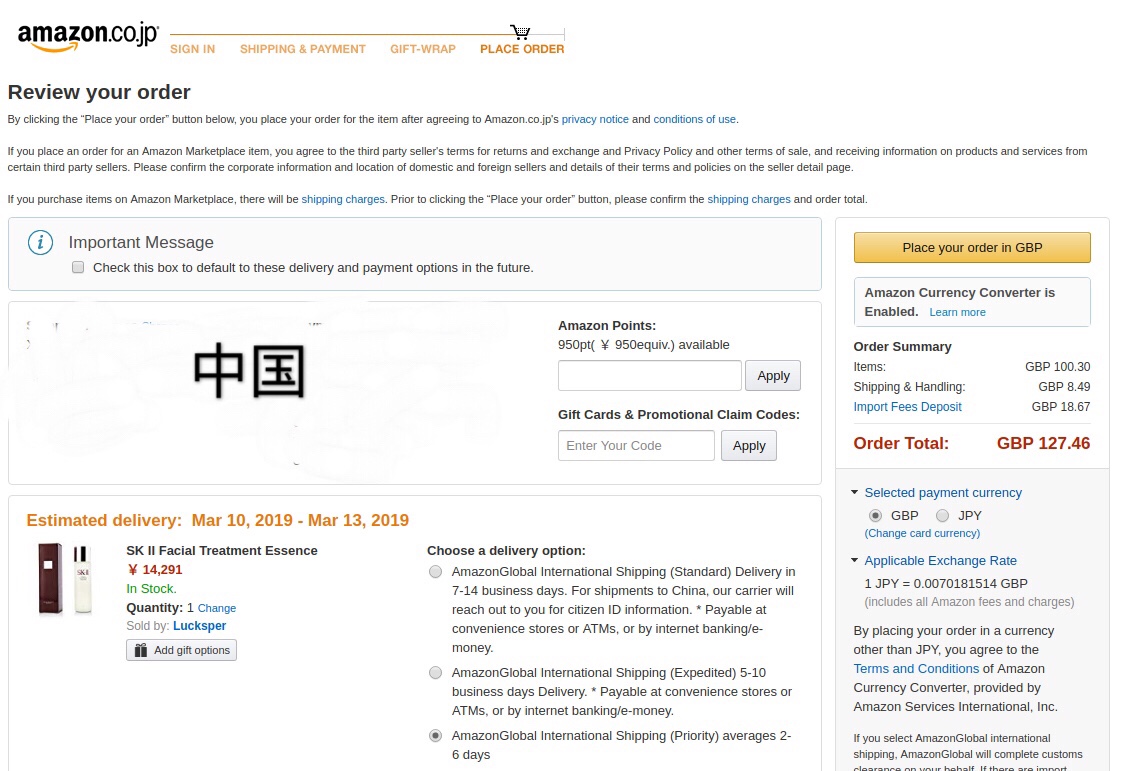This screenshot has height=771, width=1137.
Task: Click the Change quantity link
Action: (x=217, y=608)
